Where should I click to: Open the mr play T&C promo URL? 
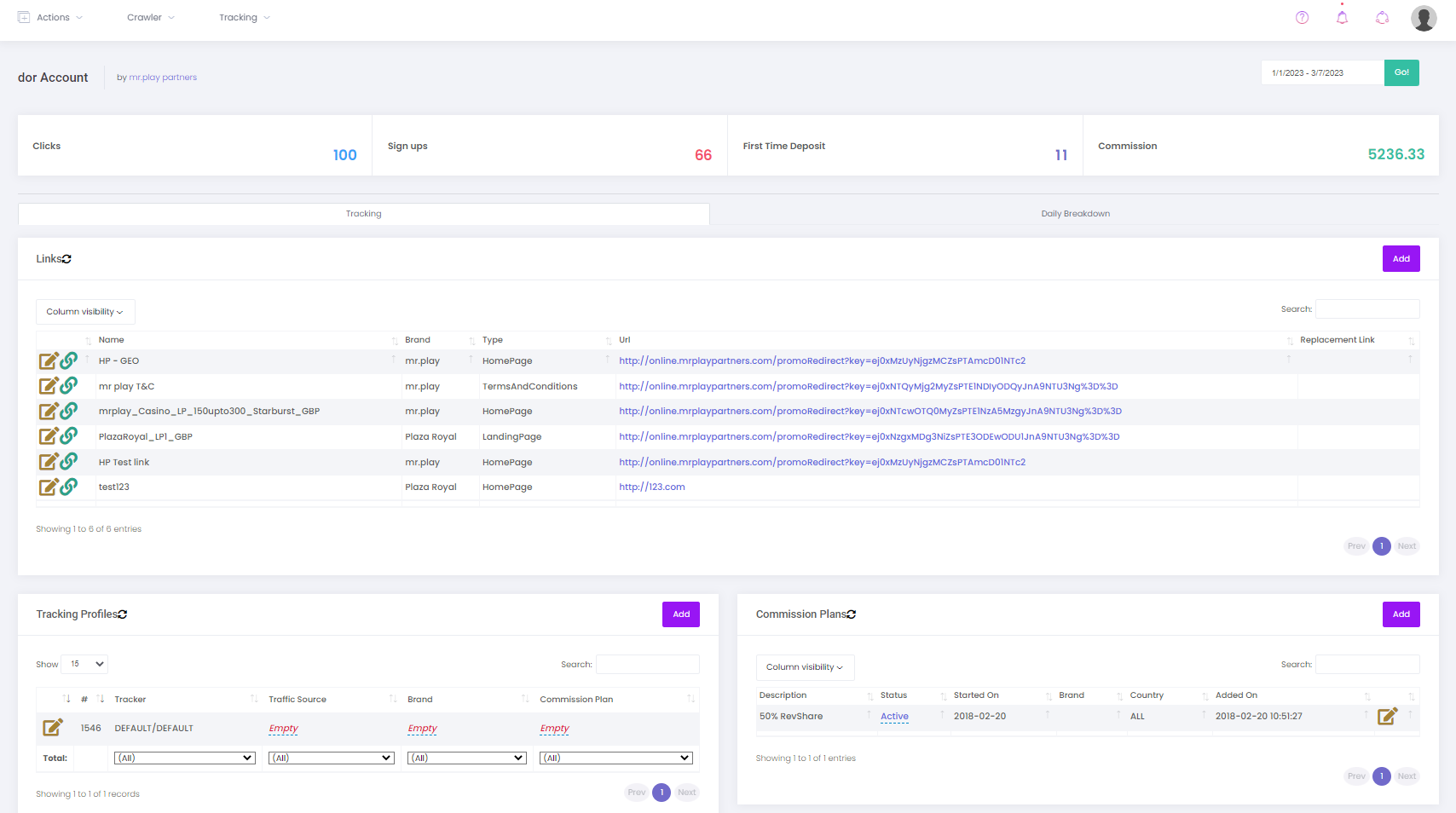coord(869,387)
